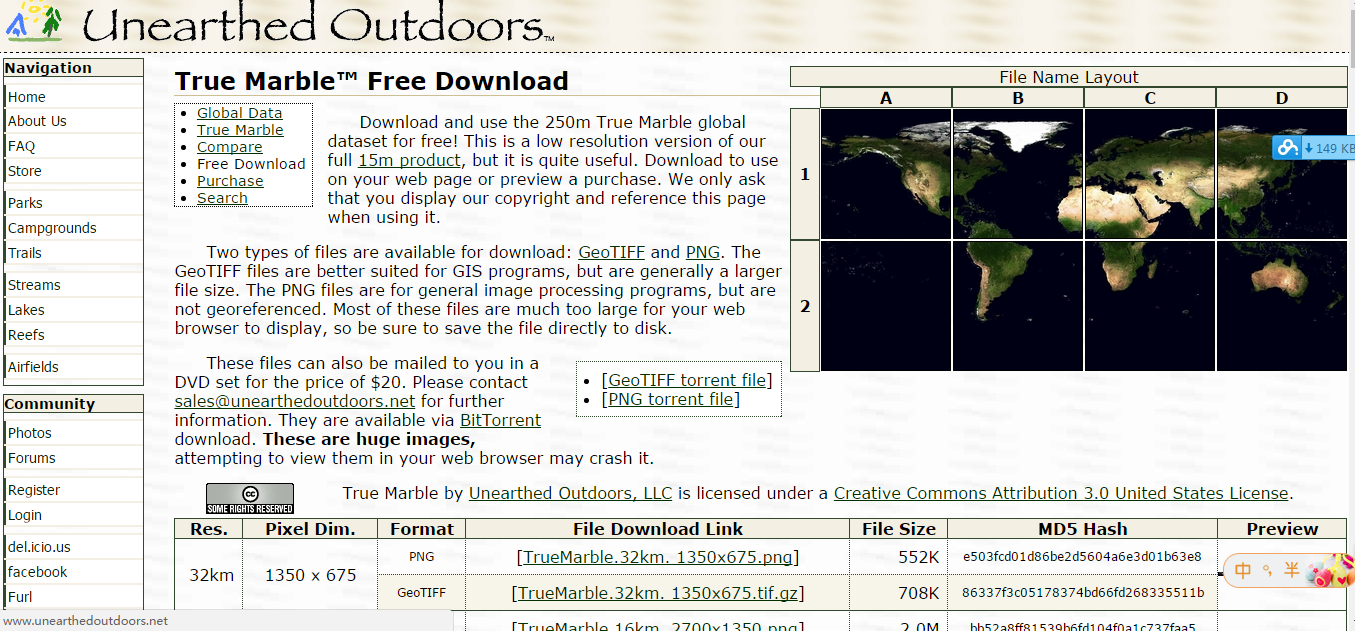
Task: Click the GeoTIFF link in the paragraph
Action: coord(611,252)
